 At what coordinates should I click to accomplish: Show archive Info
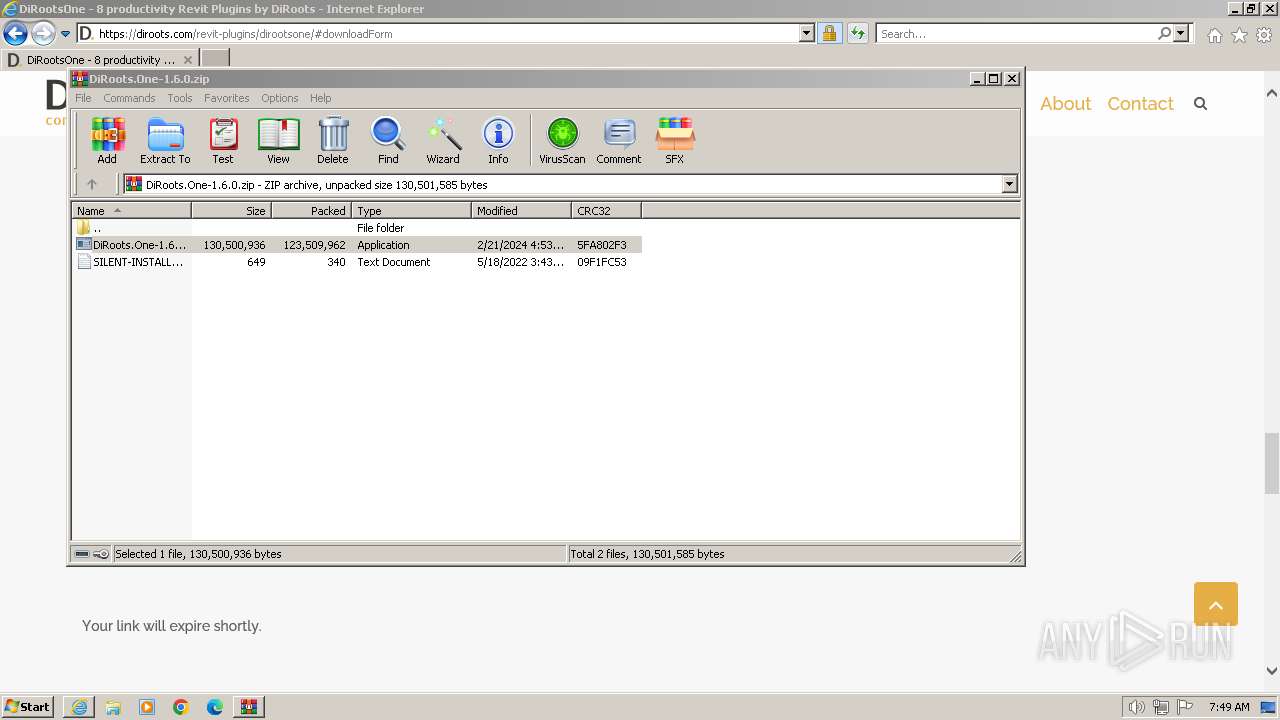[498, 140]
